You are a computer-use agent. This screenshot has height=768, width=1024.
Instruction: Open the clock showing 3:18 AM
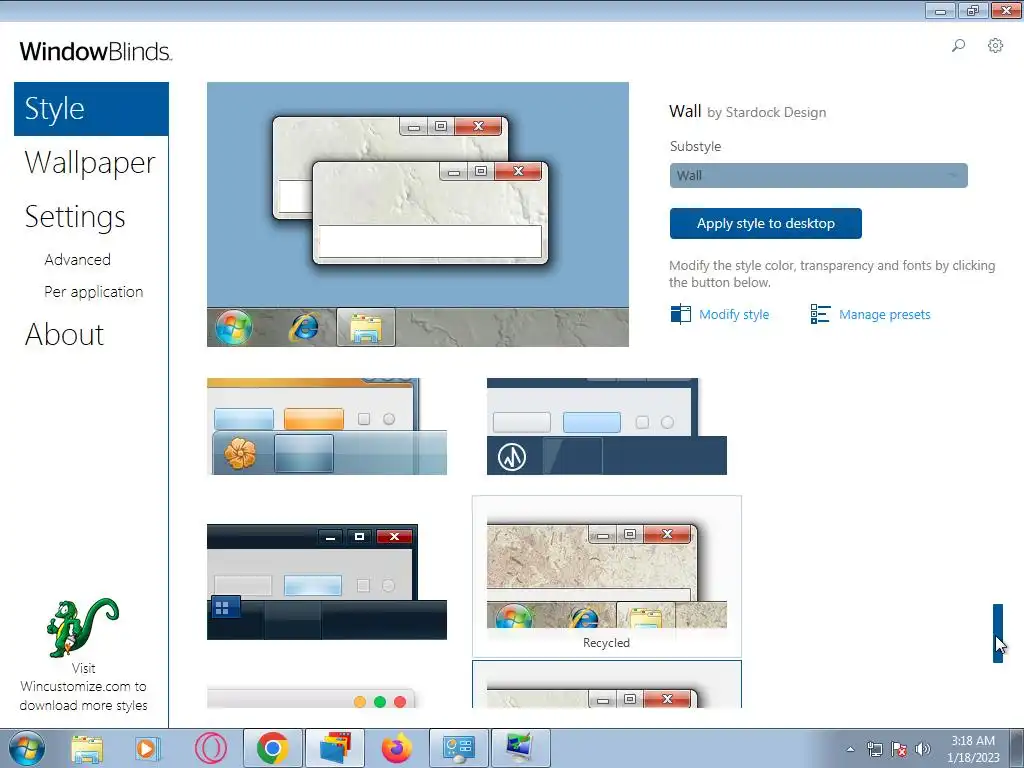tap(973, 749)
